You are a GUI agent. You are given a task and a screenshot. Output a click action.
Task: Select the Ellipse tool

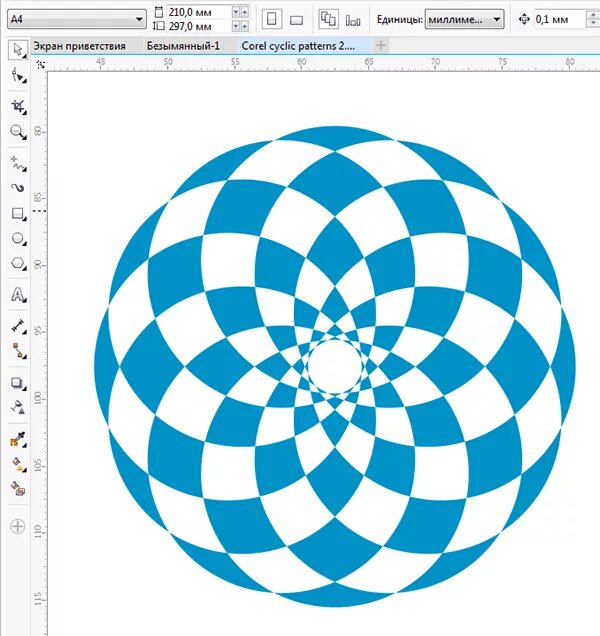18,238
